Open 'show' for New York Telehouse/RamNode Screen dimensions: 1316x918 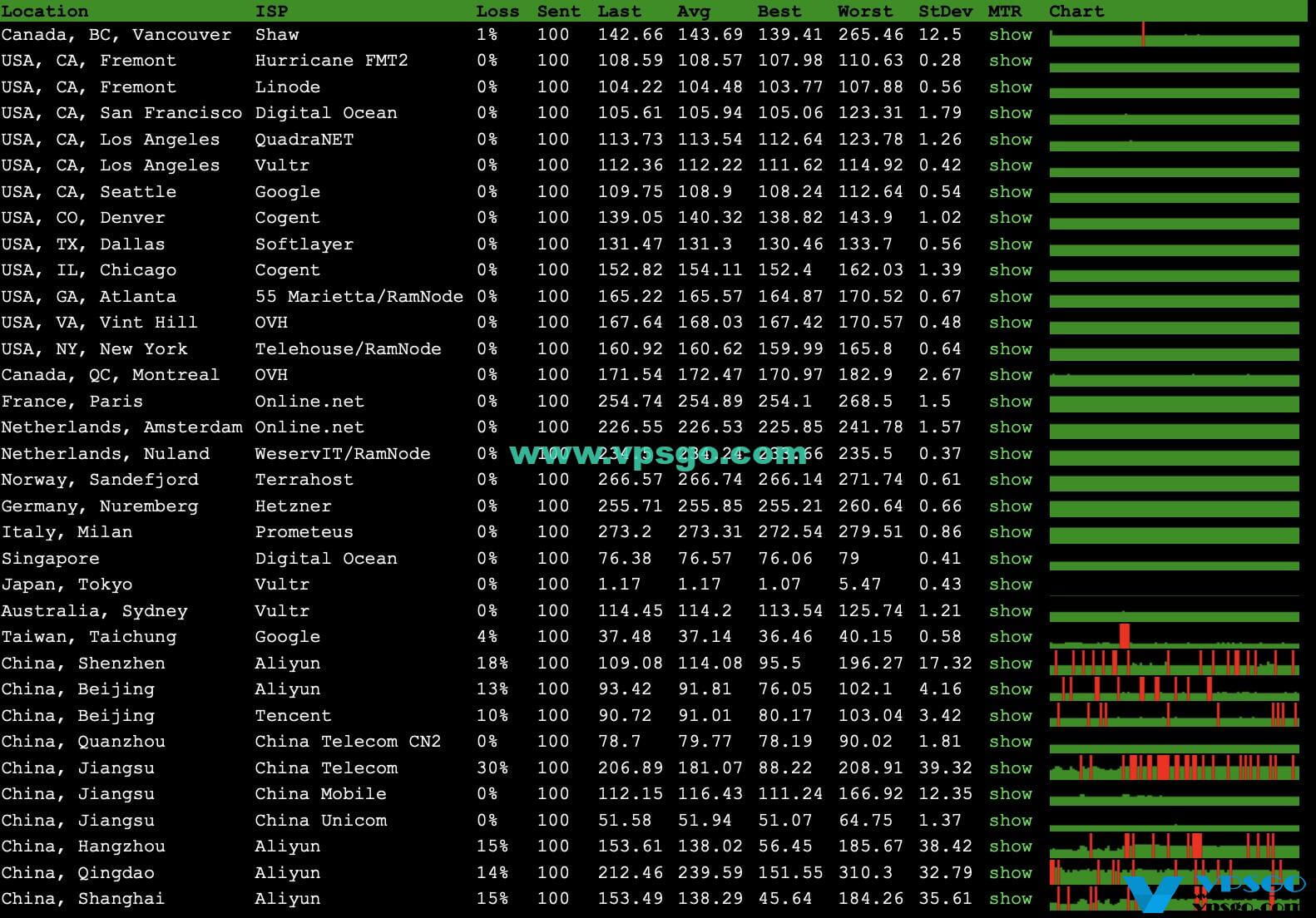coord(1010,349)
